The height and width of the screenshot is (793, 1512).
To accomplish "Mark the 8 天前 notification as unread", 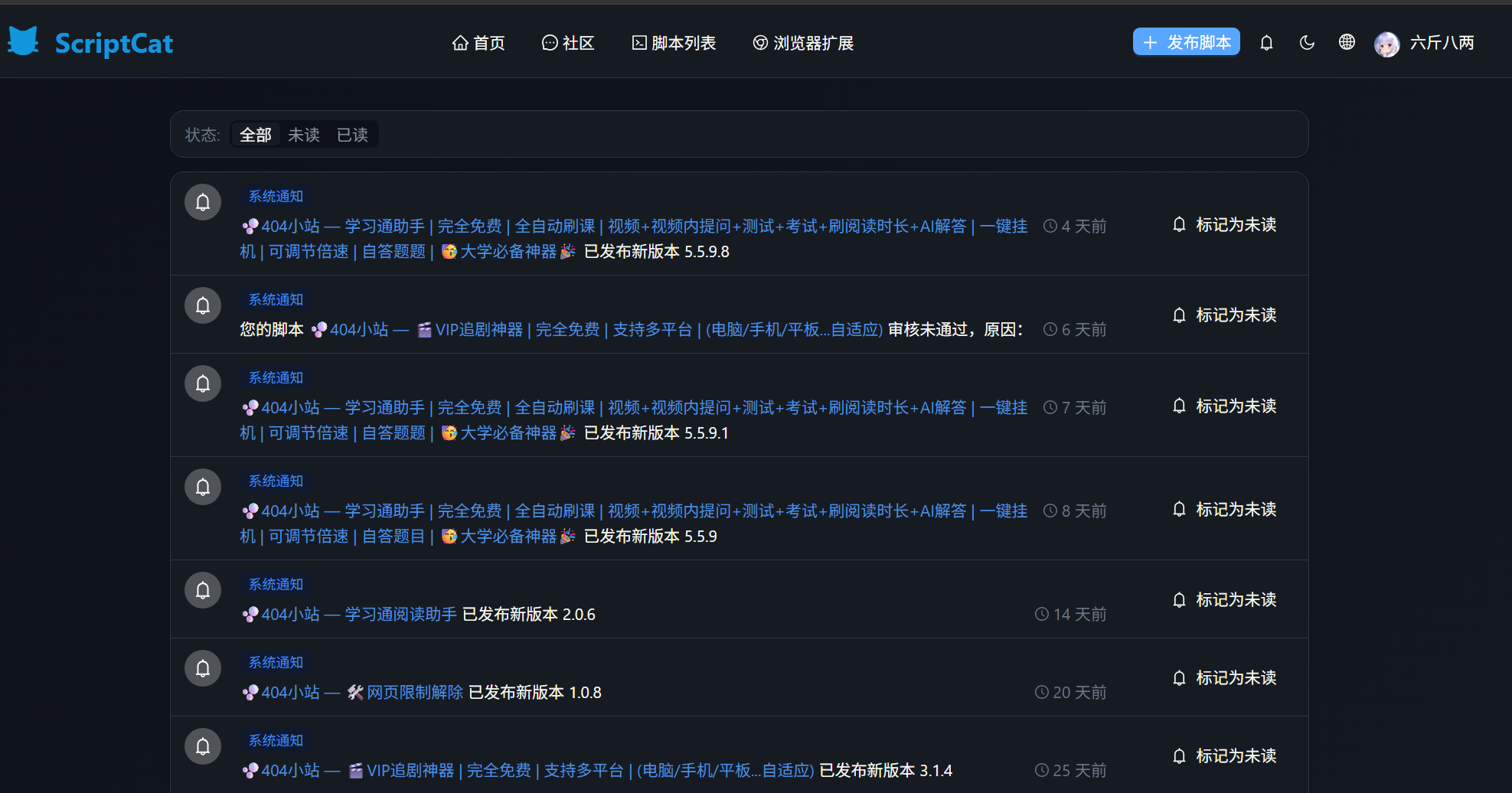I will click(1224, 509).
